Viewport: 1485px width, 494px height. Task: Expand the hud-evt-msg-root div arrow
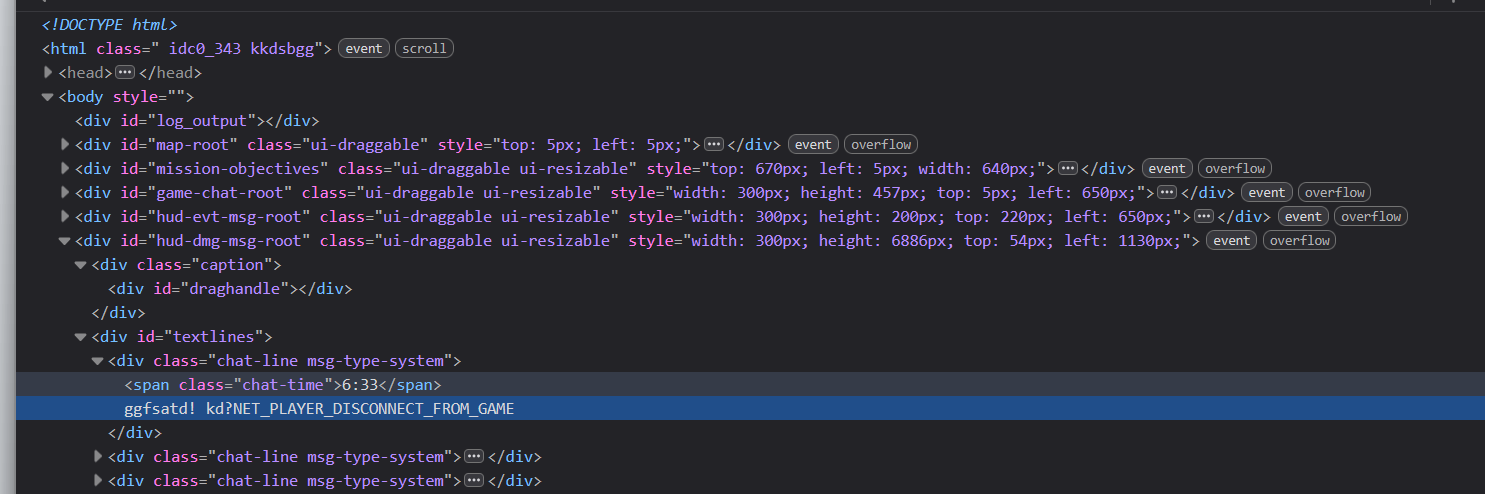click(x=65, y=217)
